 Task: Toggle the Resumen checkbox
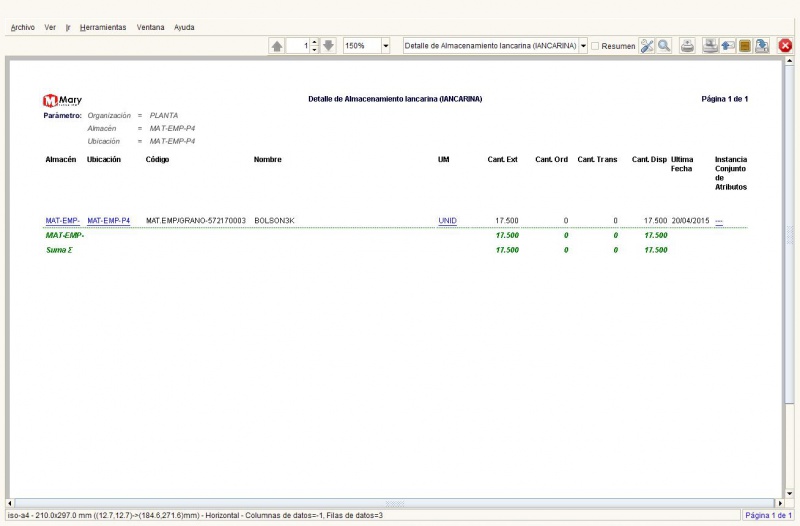(596, 46)
